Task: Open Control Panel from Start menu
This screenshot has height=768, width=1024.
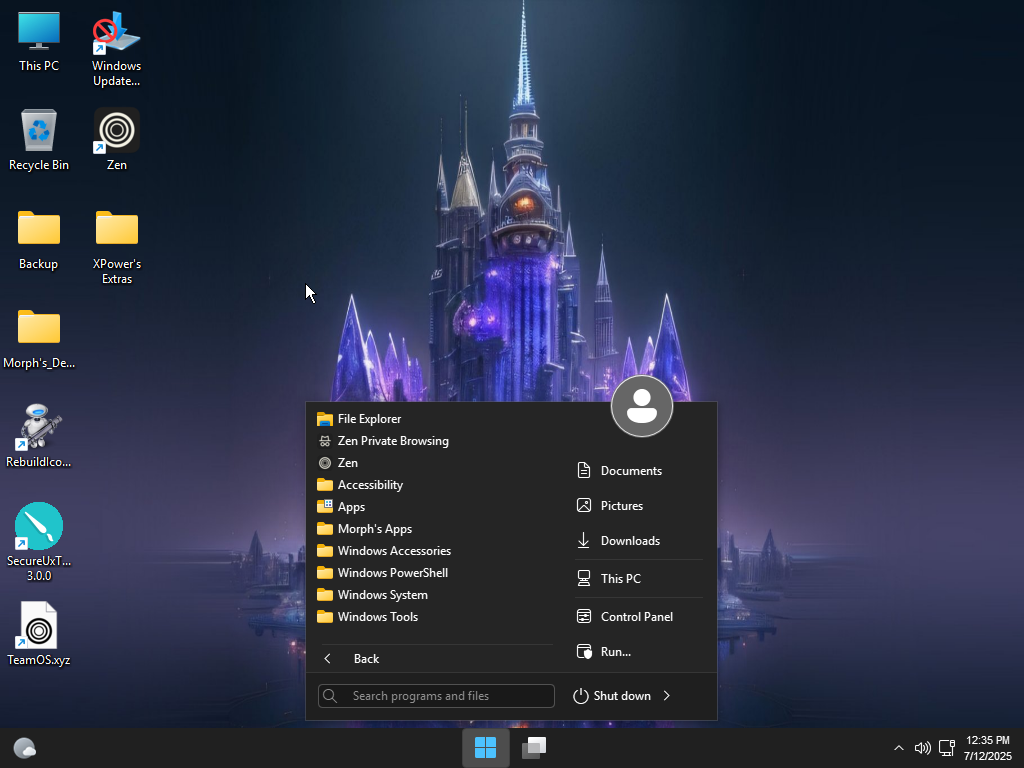Action: 639,616
